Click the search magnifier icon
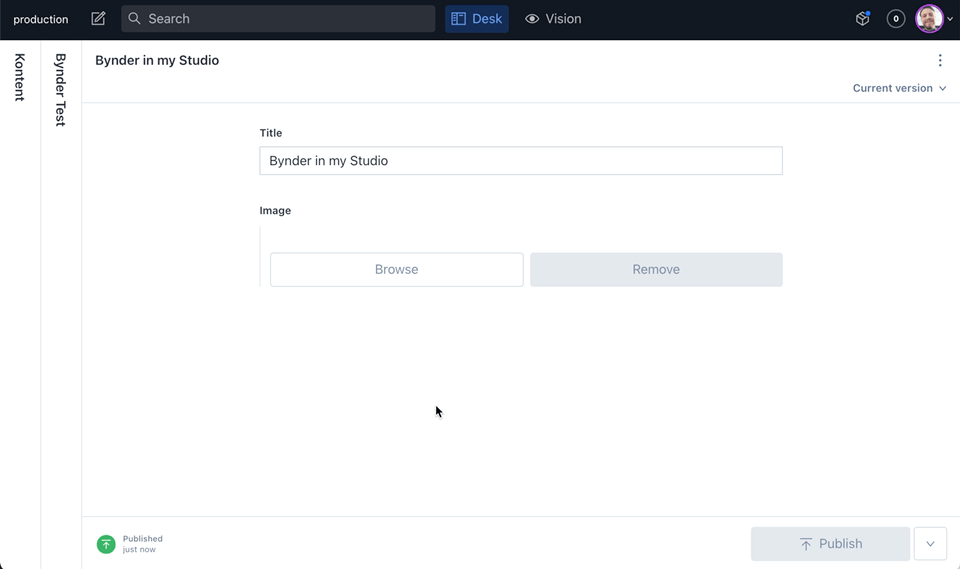This screenshot has width=960, height=569. 134,18
